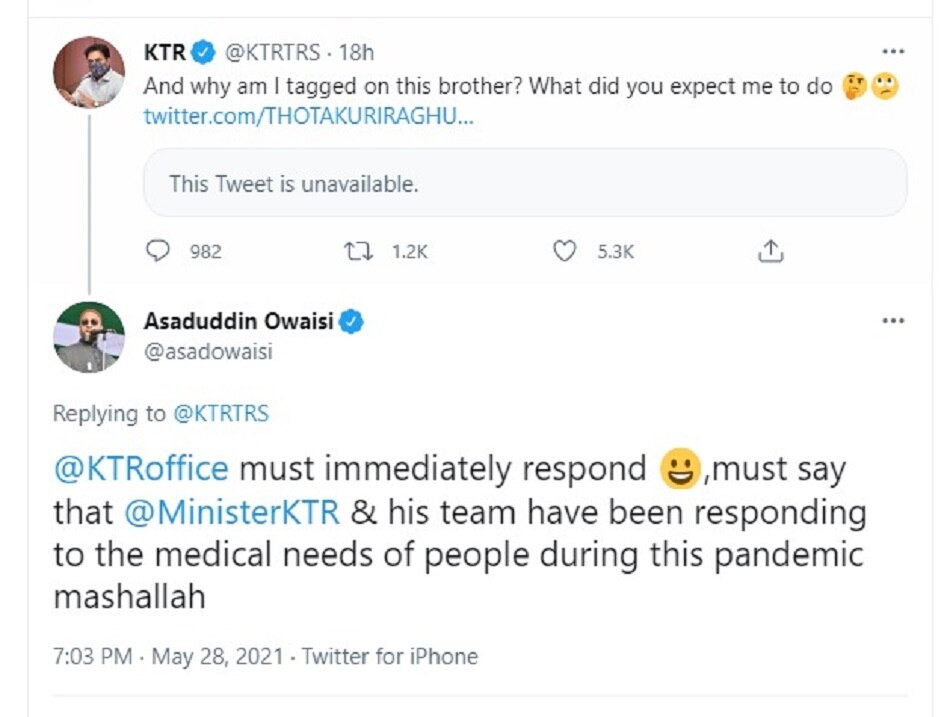Open the unavailable quoted tweet box
Viewport: 950px width, 717px height.
pyautogui.click(x=525, y=184)
